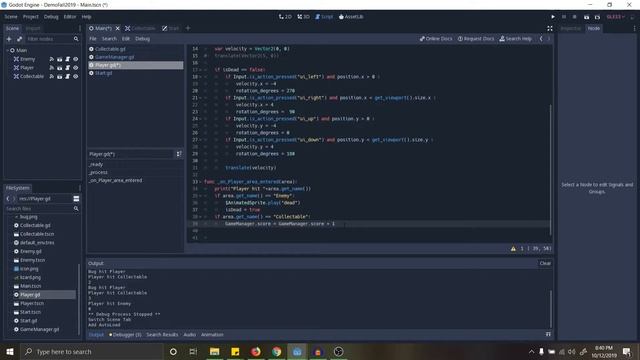
Task: Click the warning triangle in script status bar
Action: pyautogui.click(x=513, y=249)
